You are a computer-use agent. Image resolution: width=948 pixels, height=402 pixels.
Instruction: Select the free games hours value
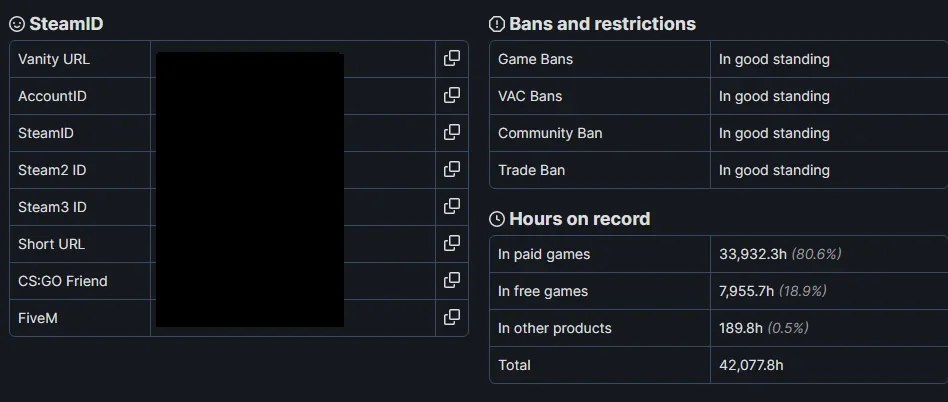click(746, 291)
